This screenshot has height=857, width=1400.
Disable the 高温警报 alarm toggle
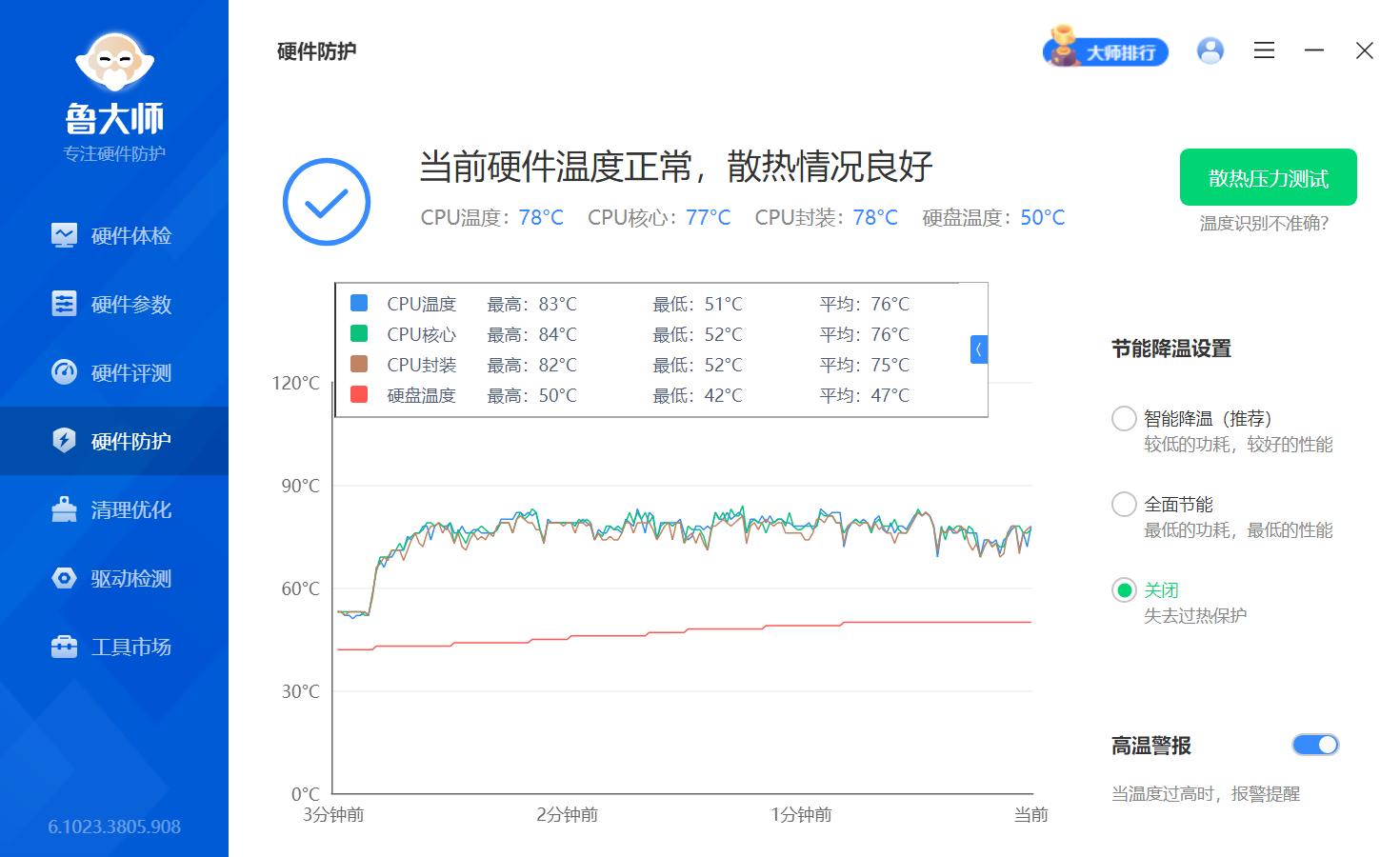1315,745
